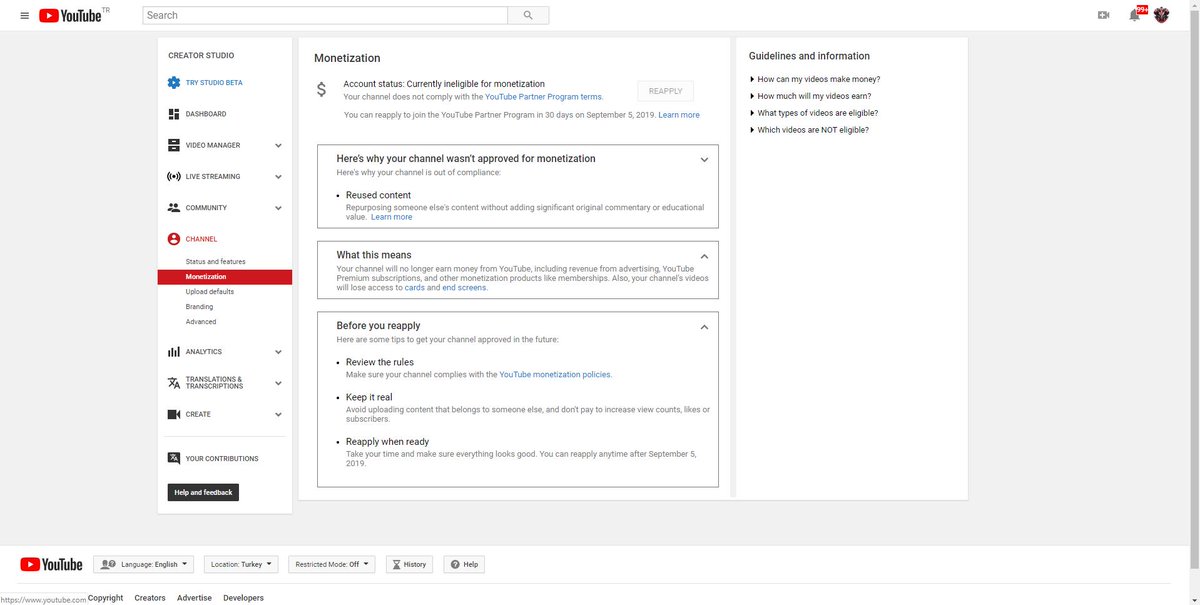This screenshot has height=605, width=1200.
Task: Click the YOUR CONTRIBUTIONS label
Action: pos(222,459)
